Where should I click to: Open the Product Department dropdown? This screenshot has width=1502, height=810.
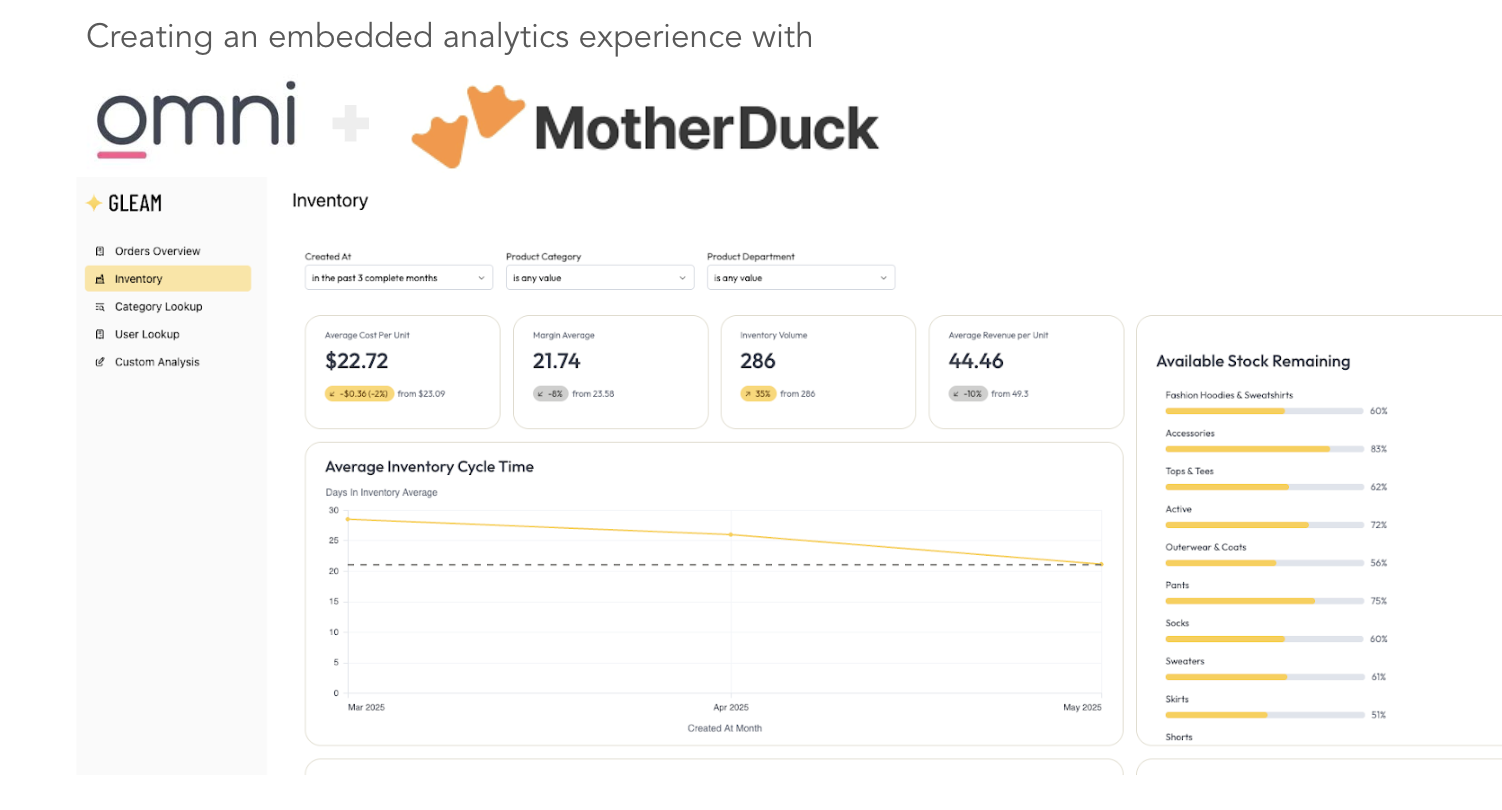pyautogui.click(x=800, y=278)
